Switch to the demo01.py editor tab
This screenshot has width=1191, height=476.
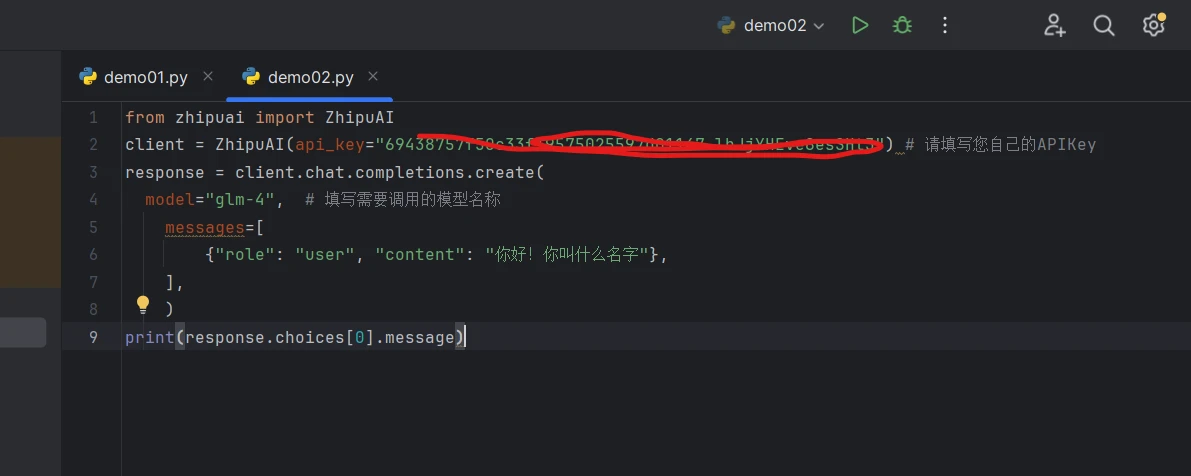click(146, 77)
